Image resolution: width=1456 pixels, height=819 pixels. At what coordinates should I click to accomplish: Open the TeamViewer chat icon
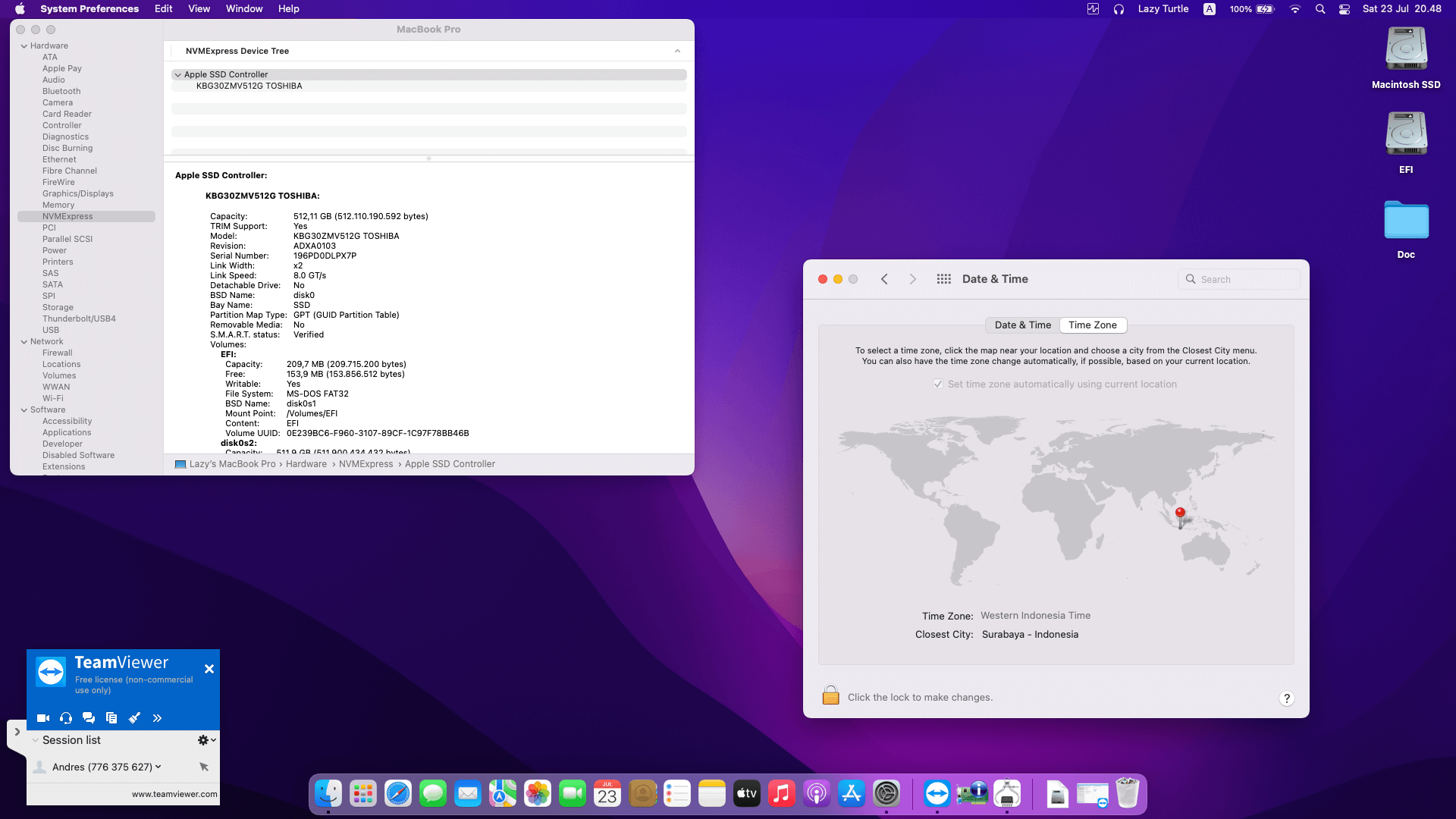coord(89,718)
